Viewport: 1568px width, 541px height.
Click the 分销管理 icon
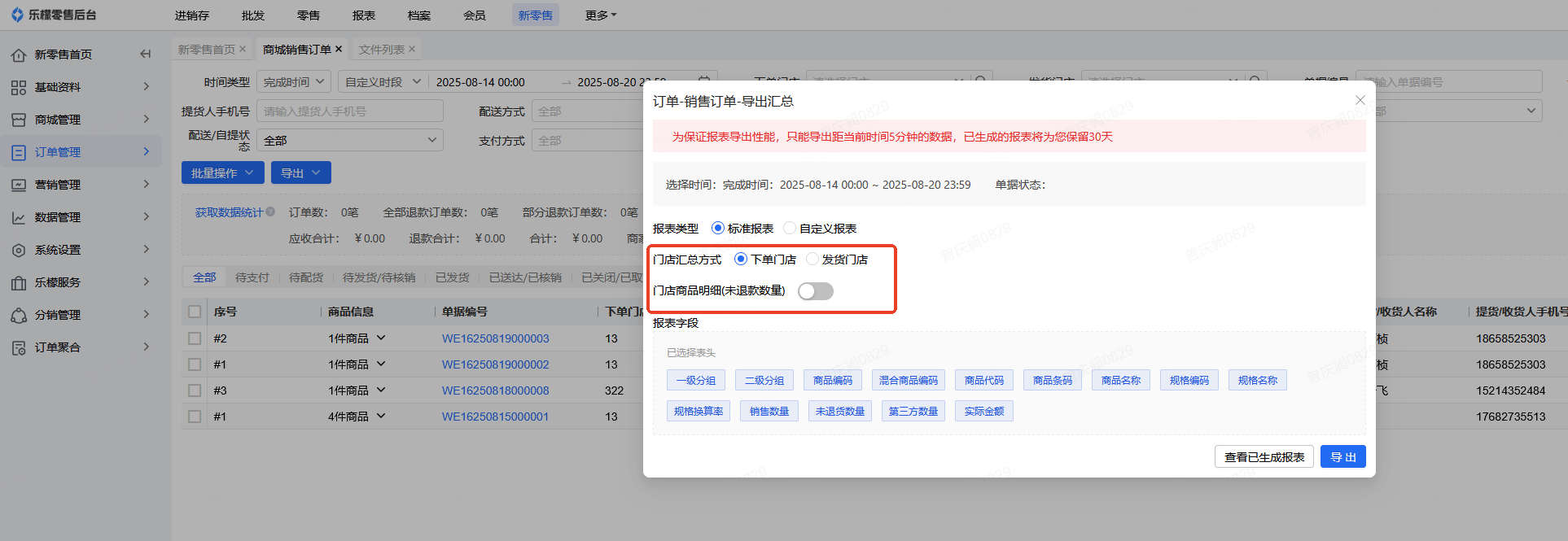pyautogui.click(x=19, y=315)
